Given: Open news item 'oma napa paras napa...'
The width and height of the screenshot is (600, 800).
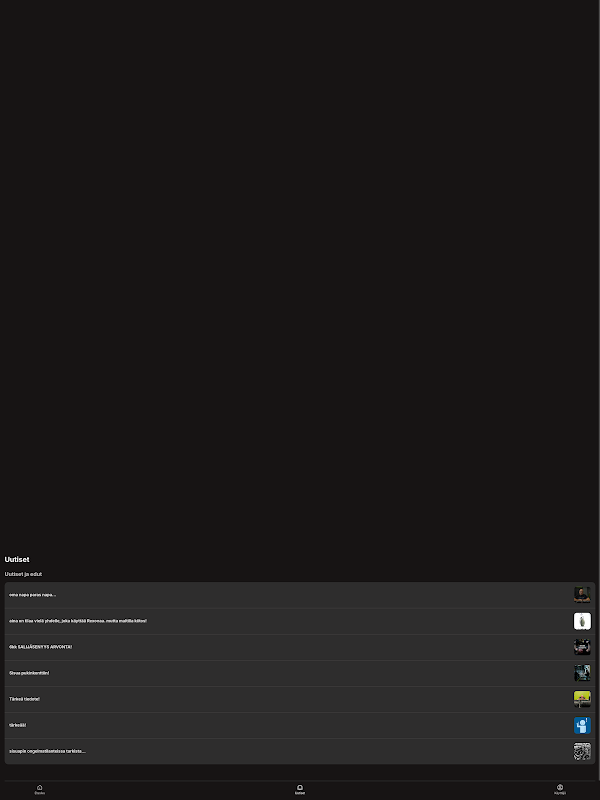Looking at the screenshot, I should coord(300,595).
